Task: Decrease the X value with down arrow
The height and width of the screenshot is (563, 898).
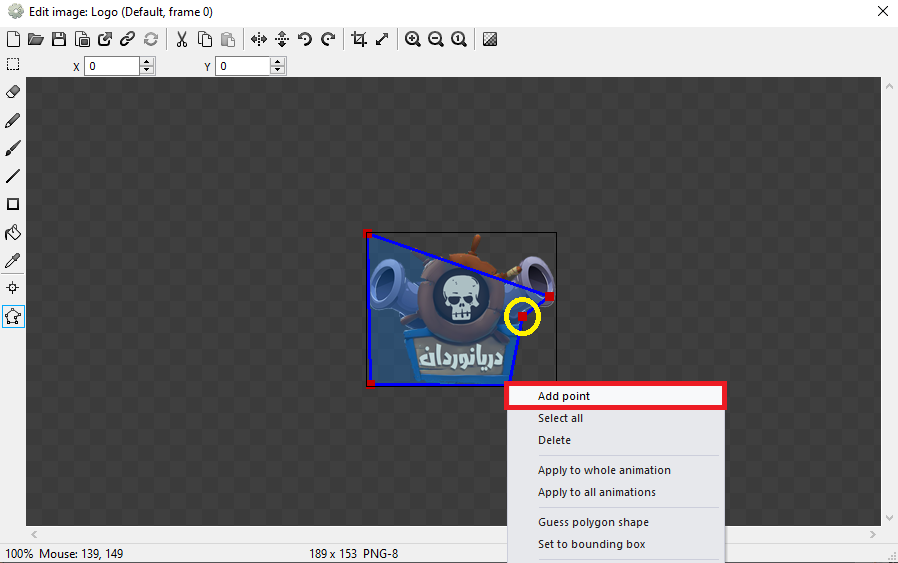Action: [147, 70]
